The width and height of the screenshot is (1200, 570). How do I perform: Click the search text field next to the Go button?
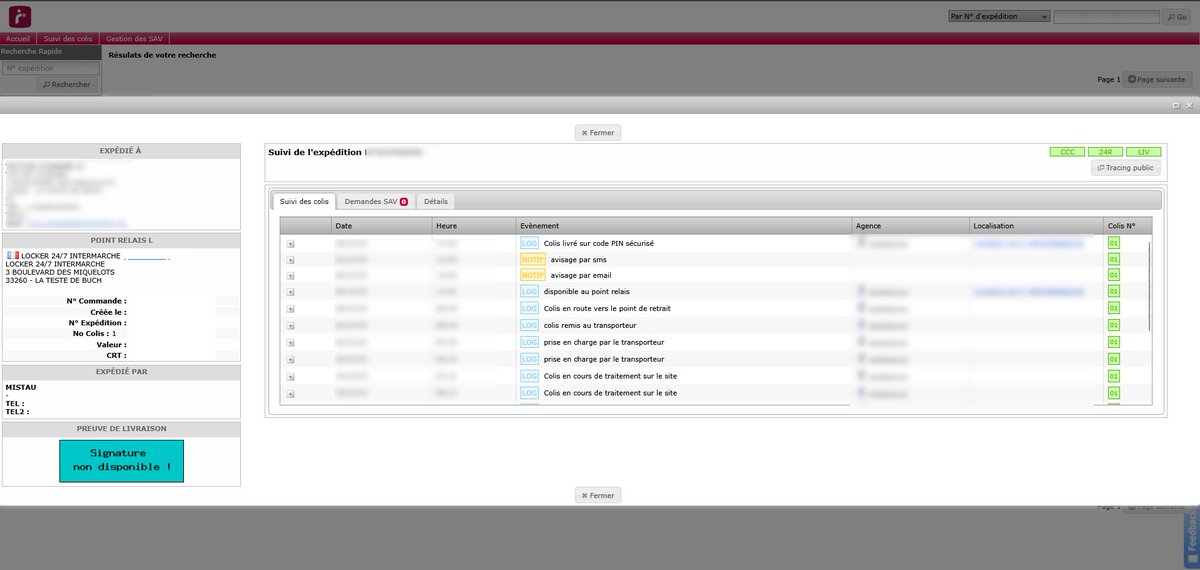(1106, 17)
